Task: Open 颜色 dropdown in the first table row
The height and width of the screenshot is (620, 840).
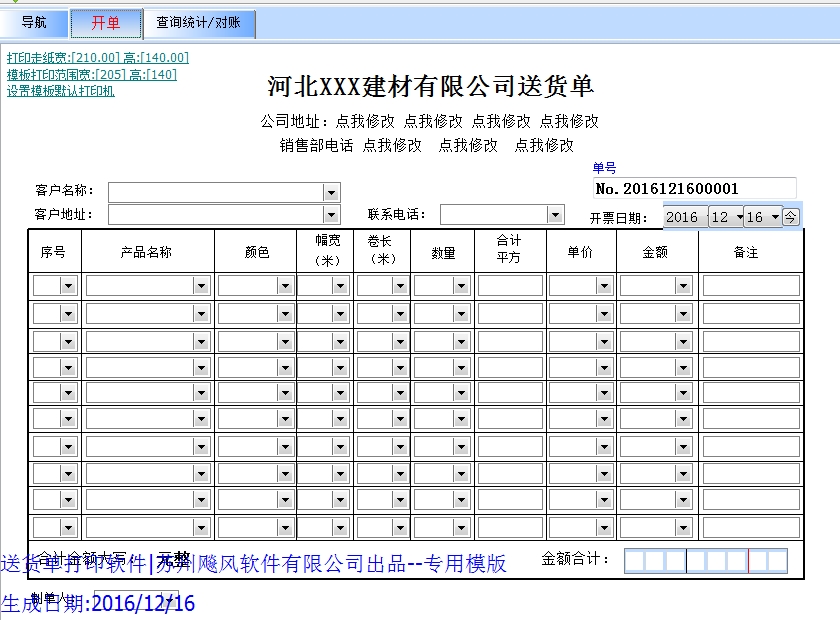Action: click(x=285, y=286)
